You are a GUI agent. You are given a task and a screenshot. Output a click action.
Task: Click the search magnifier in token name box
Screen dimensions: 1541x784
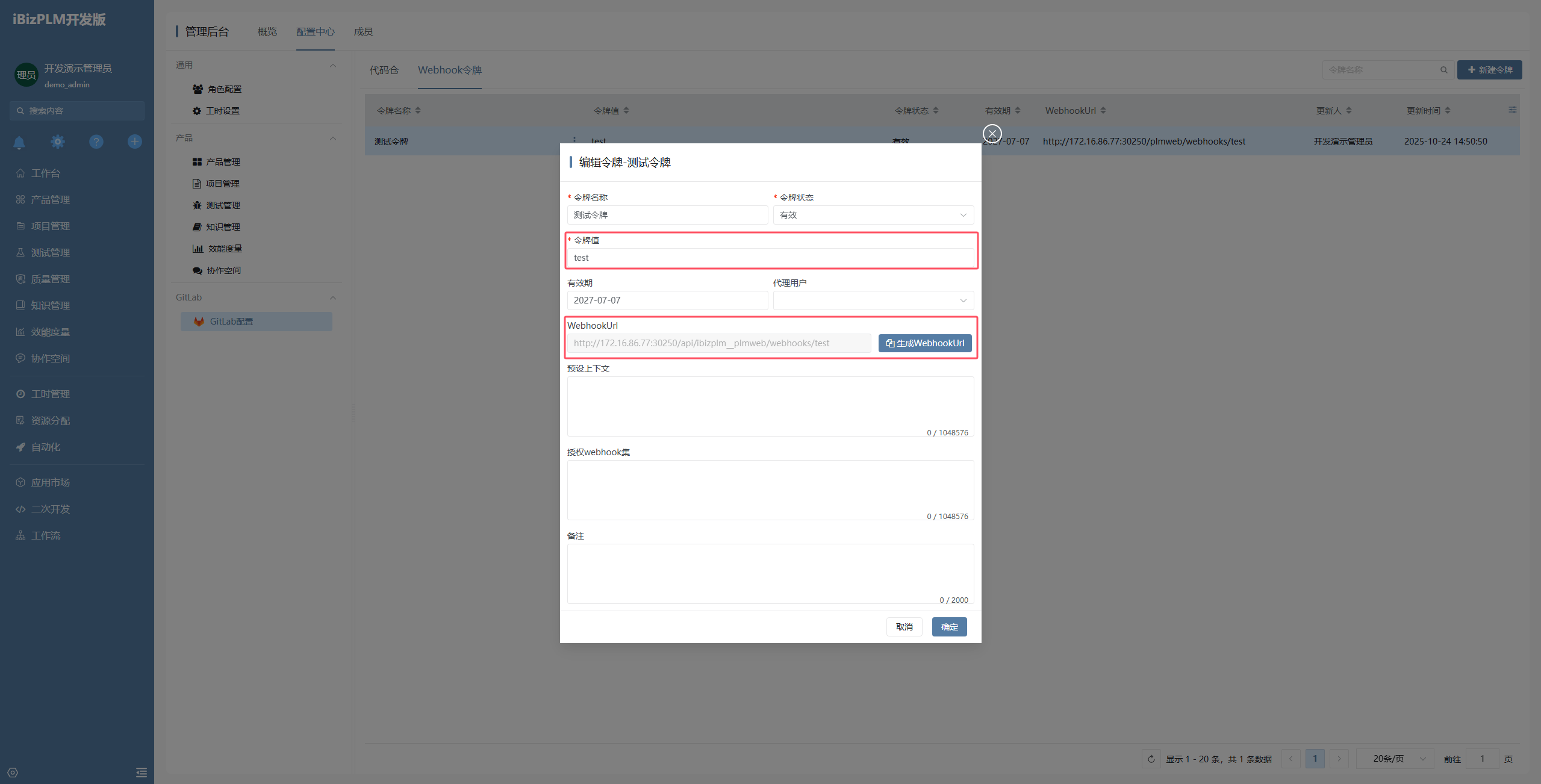(1443, 70)
